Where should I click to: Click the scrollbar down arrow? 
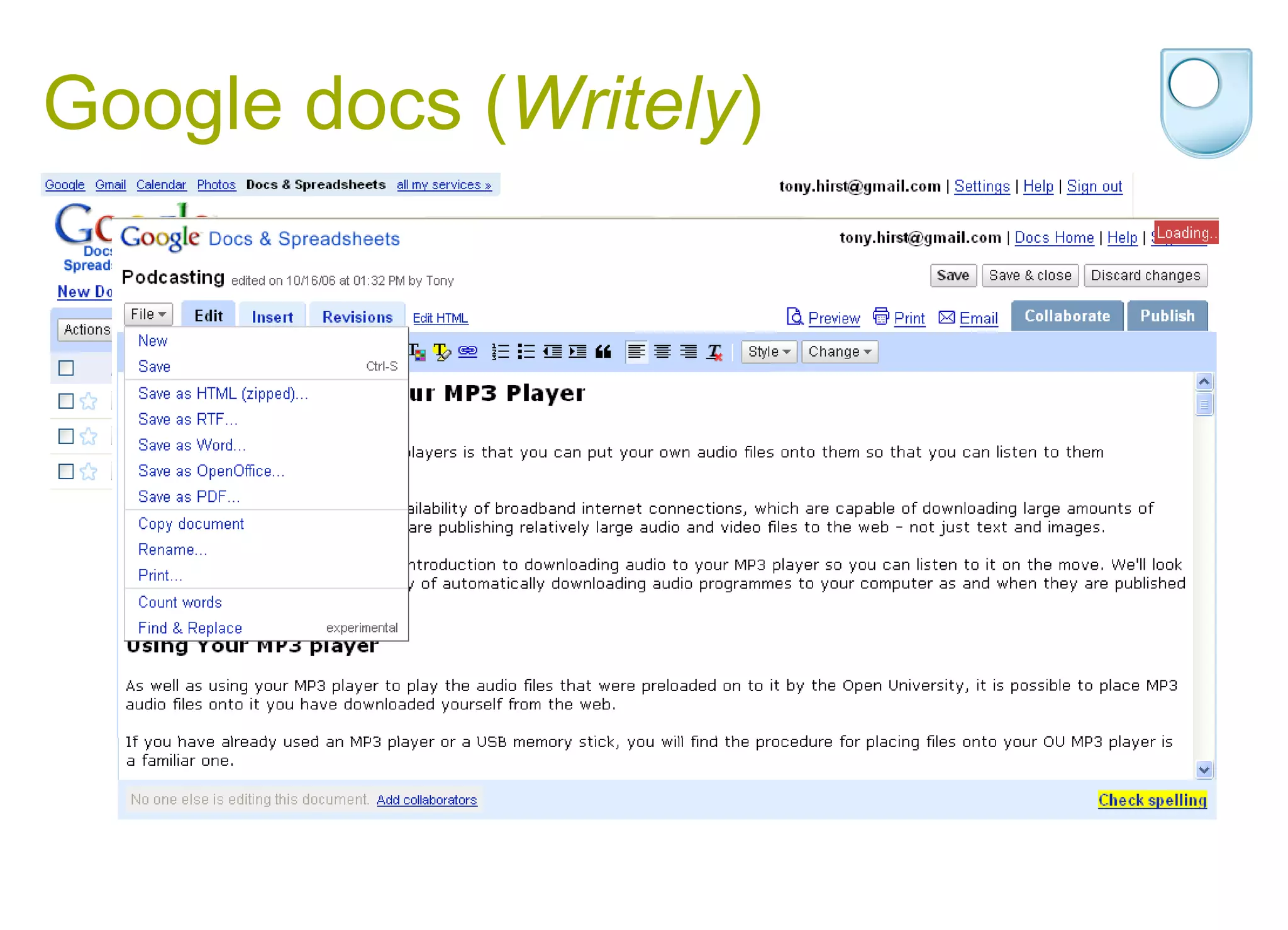1204,769
